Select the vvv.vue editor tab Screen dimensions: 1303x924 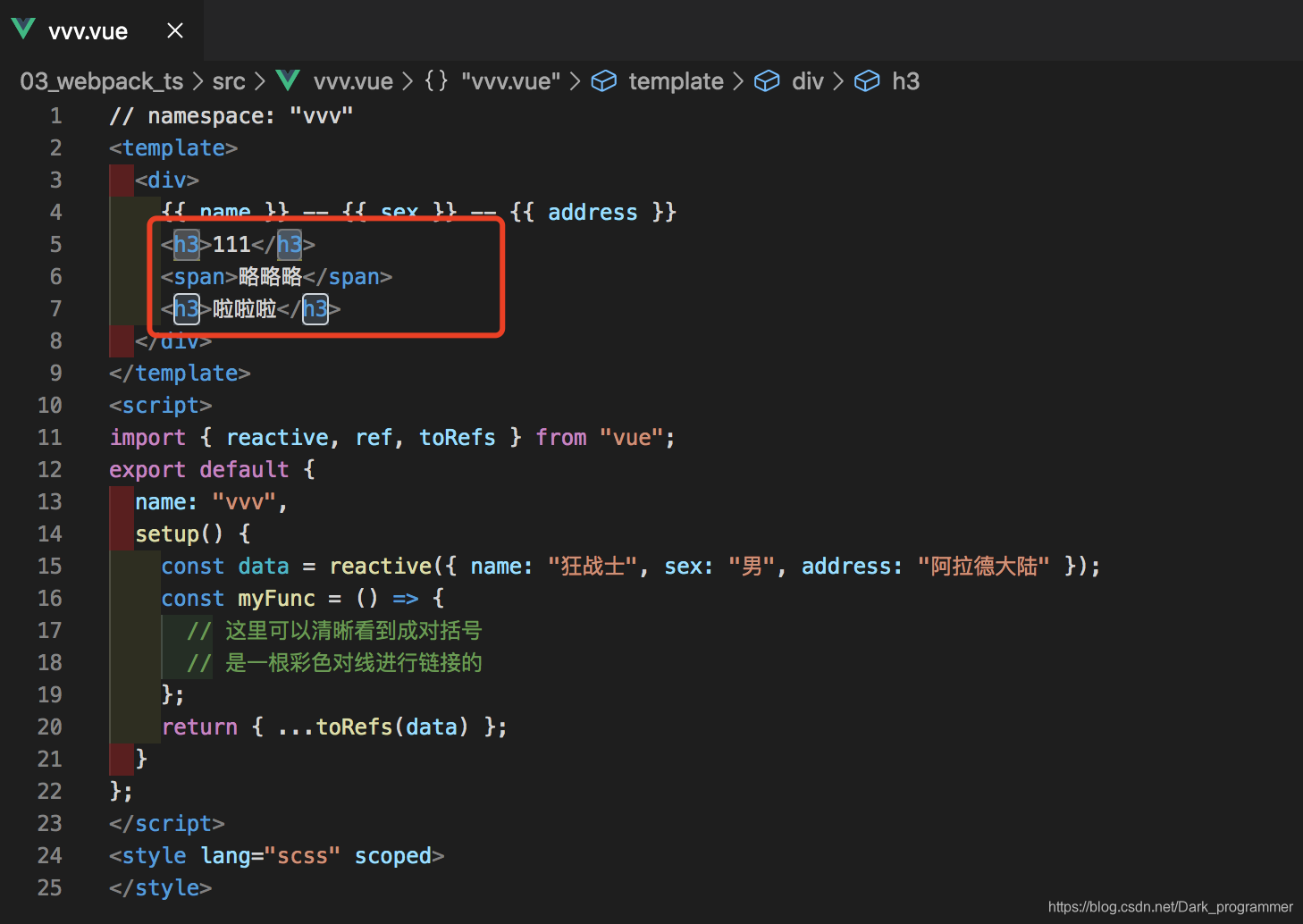[x=101, y=30]
